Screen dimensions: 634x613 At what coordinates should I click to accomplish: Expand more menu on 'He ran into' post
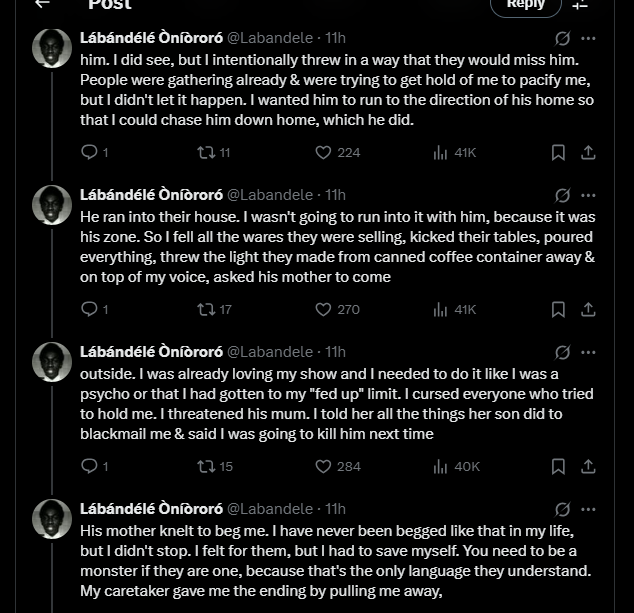click(x=589, y=195)
